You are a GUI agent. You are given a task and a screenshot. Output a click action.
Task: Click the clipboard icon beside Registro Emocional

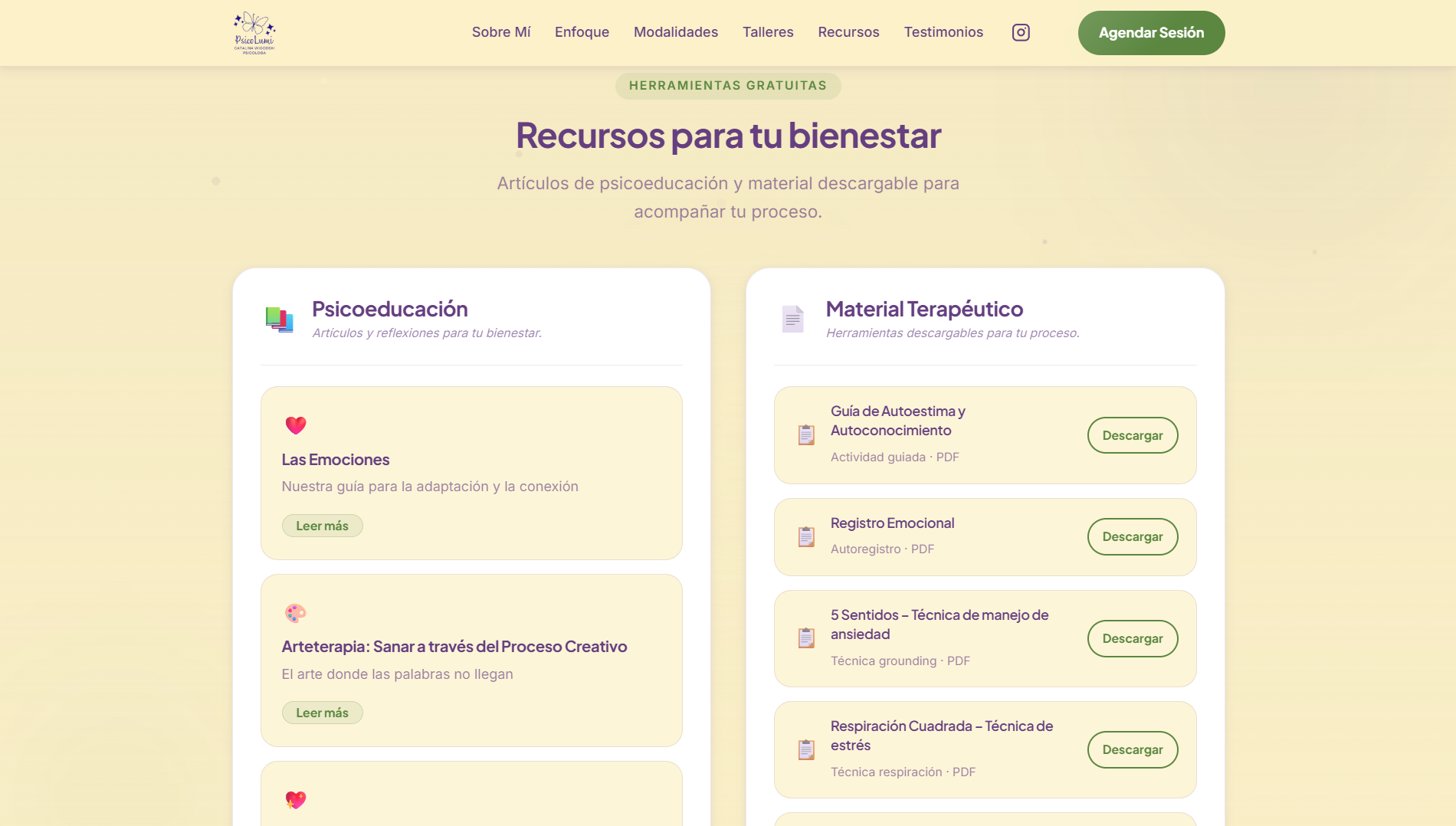806,537
